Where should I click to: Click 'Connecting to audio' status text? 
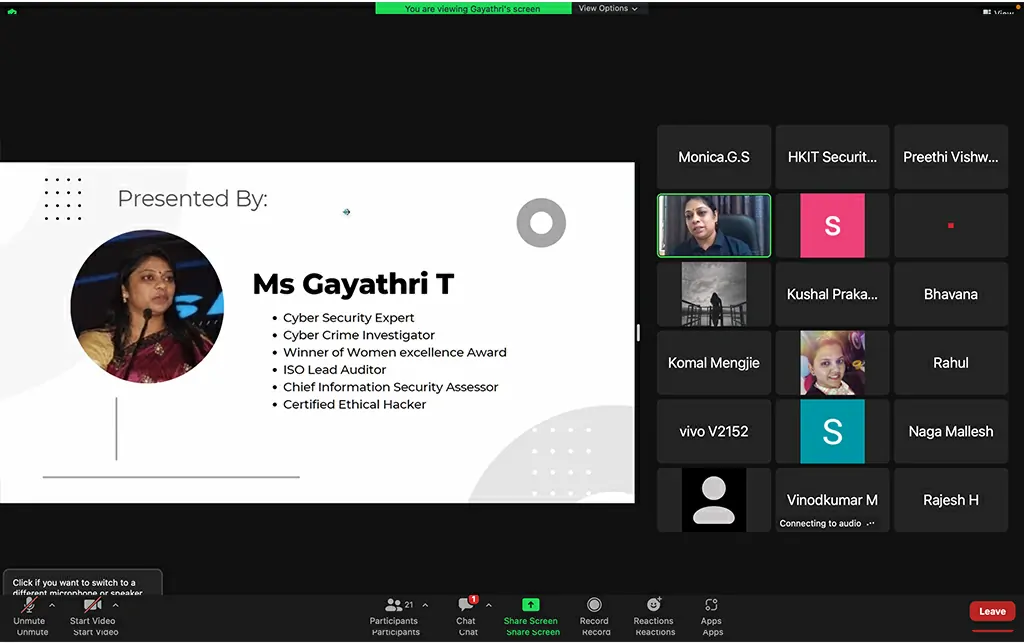[820, 523]
